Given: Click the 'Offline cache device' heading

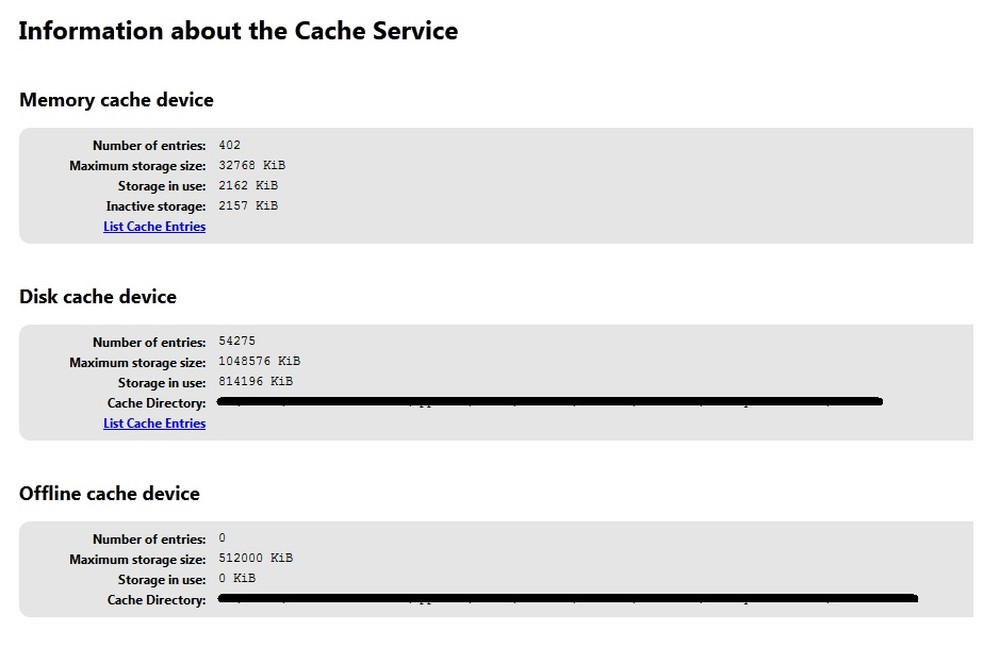Looking at the screenshot, I should [x=109, y=494].
